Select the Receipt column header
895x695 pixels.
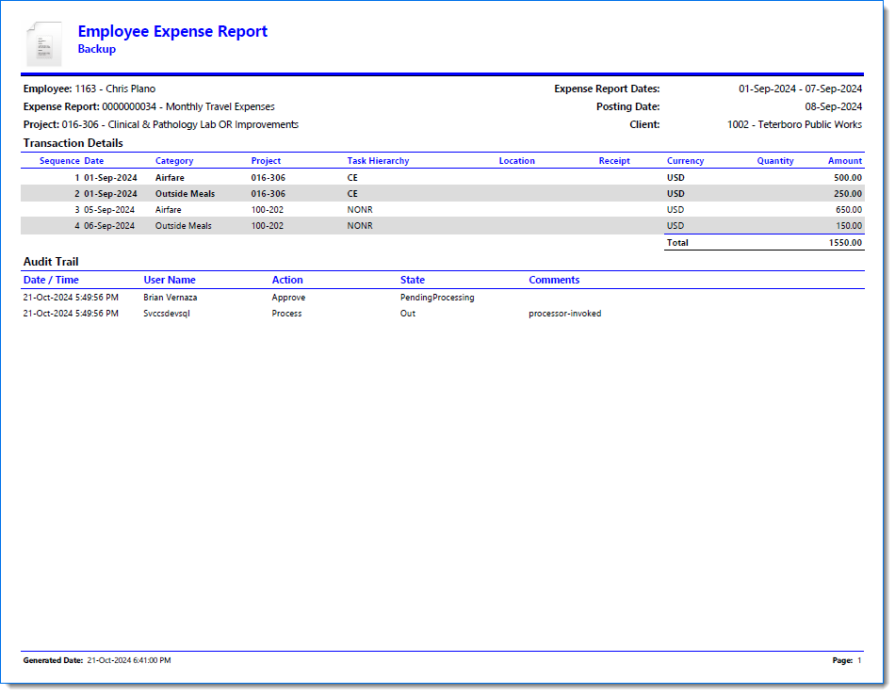coord(614,161)
